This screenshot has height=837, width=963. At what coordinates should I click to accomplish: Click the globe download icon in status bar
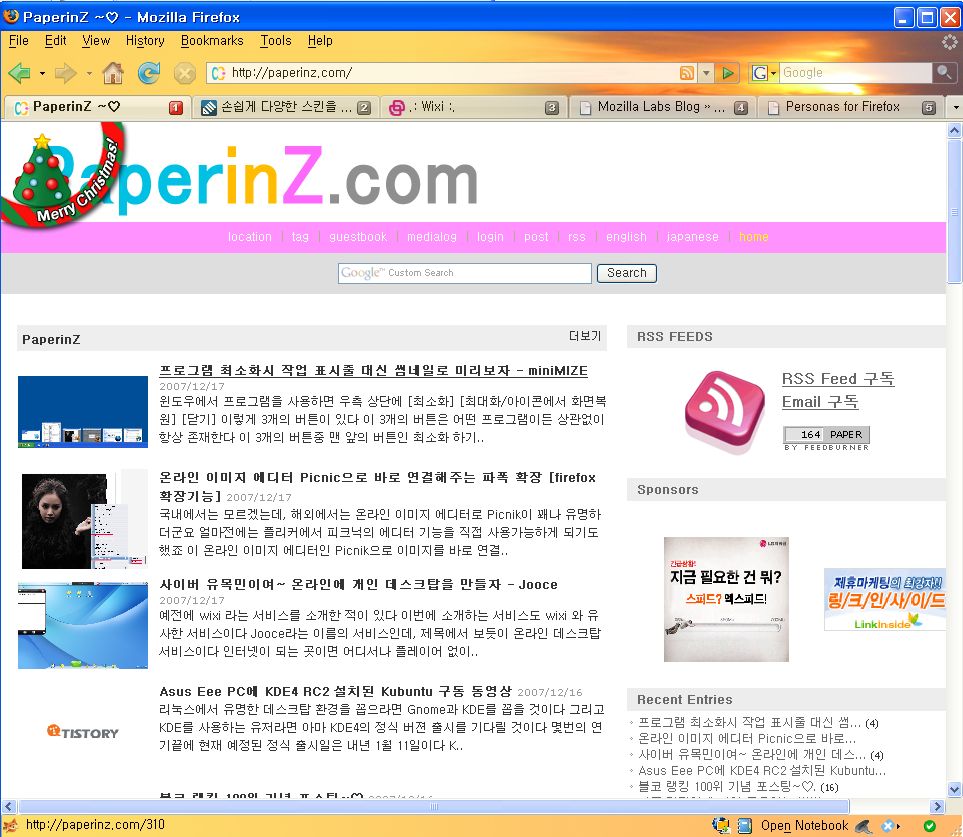coord(720,825)
